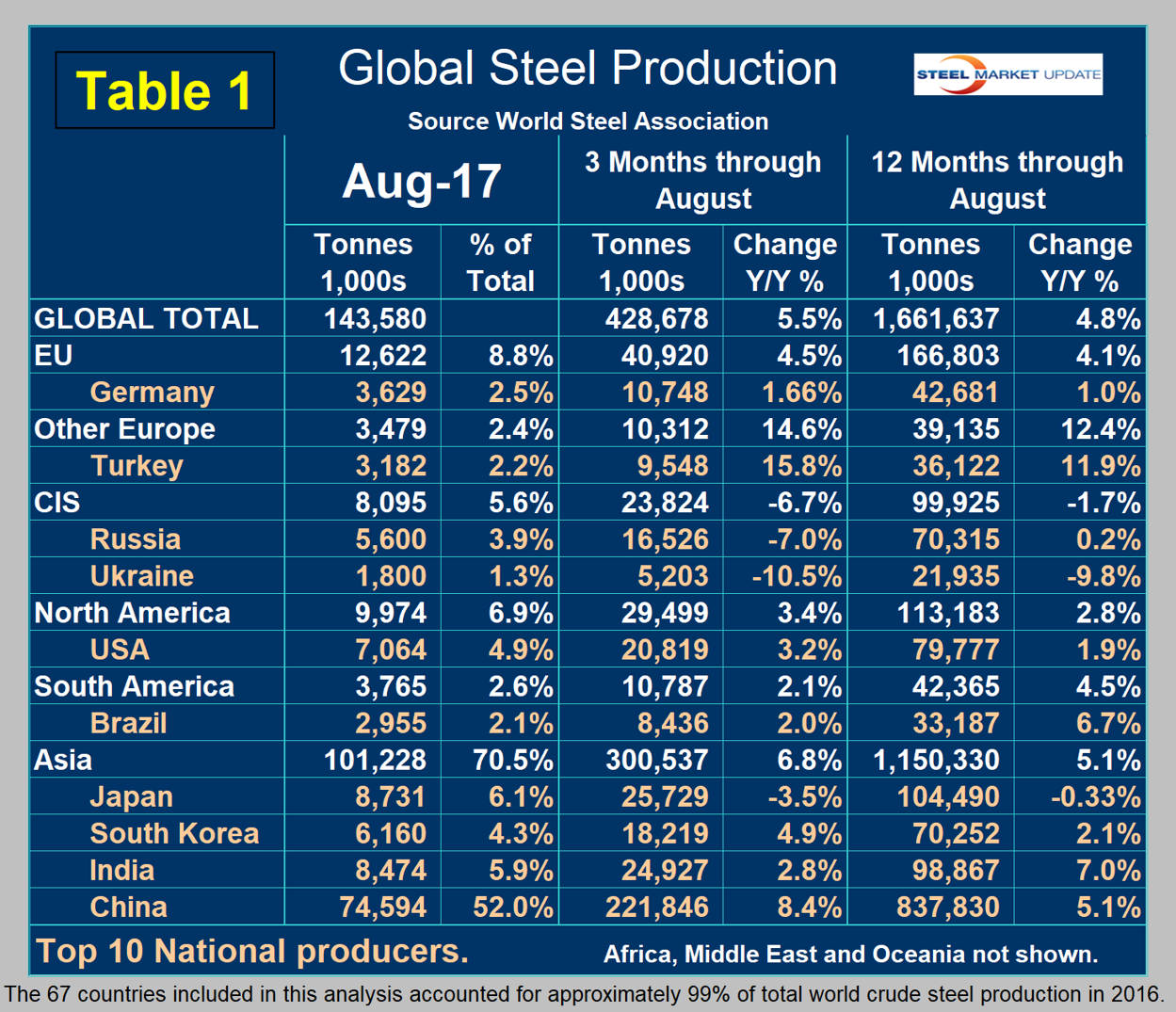The height and width of the screenshot is (1012, 1176).
Task: Select the Germany row label
Action: point(152,393)
